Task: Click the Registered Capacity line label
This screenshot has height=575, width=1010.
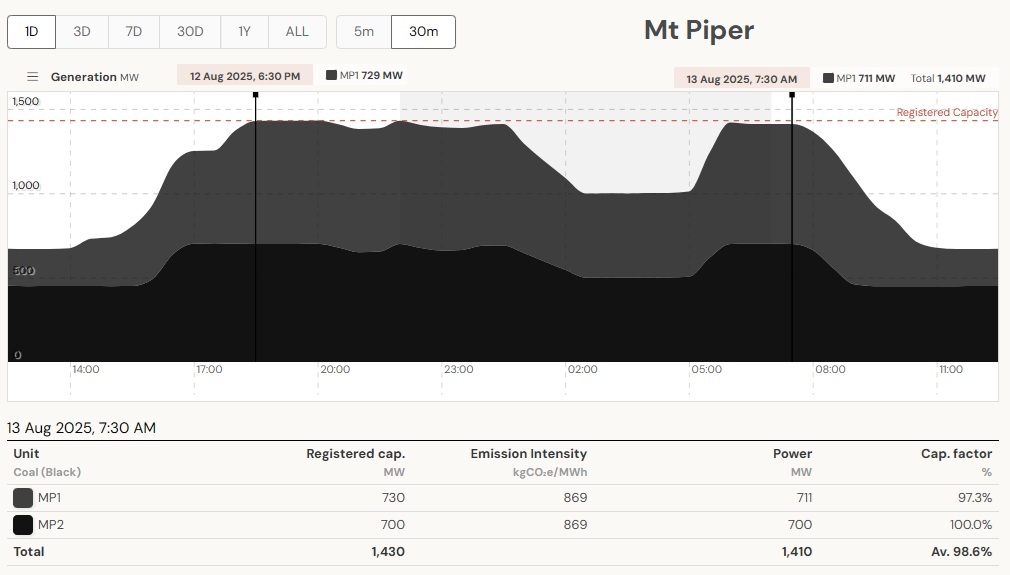Action: (x=946, y=113)
